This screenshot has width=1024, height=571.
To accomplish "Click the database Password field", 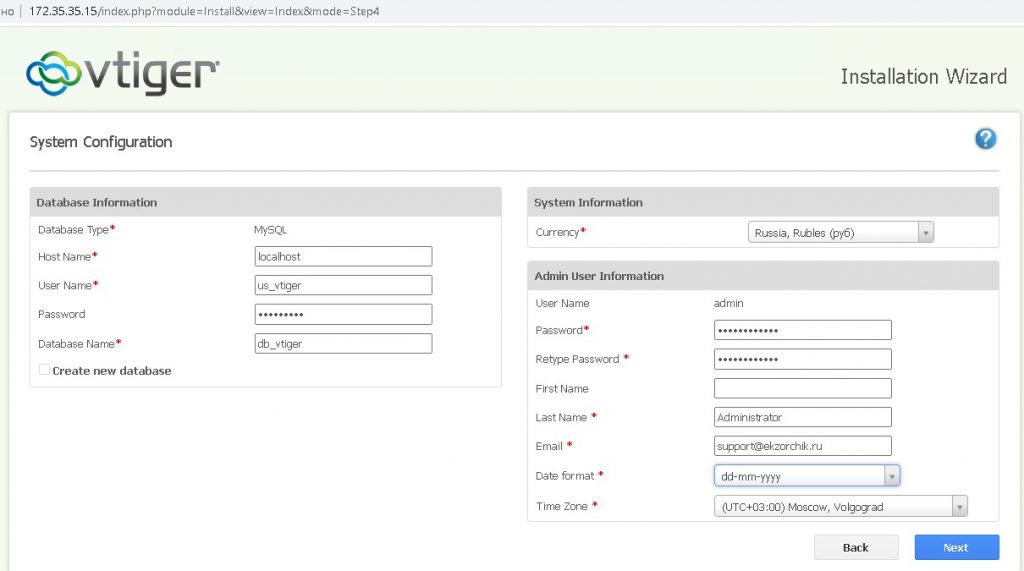I will (x=343, y=314).
